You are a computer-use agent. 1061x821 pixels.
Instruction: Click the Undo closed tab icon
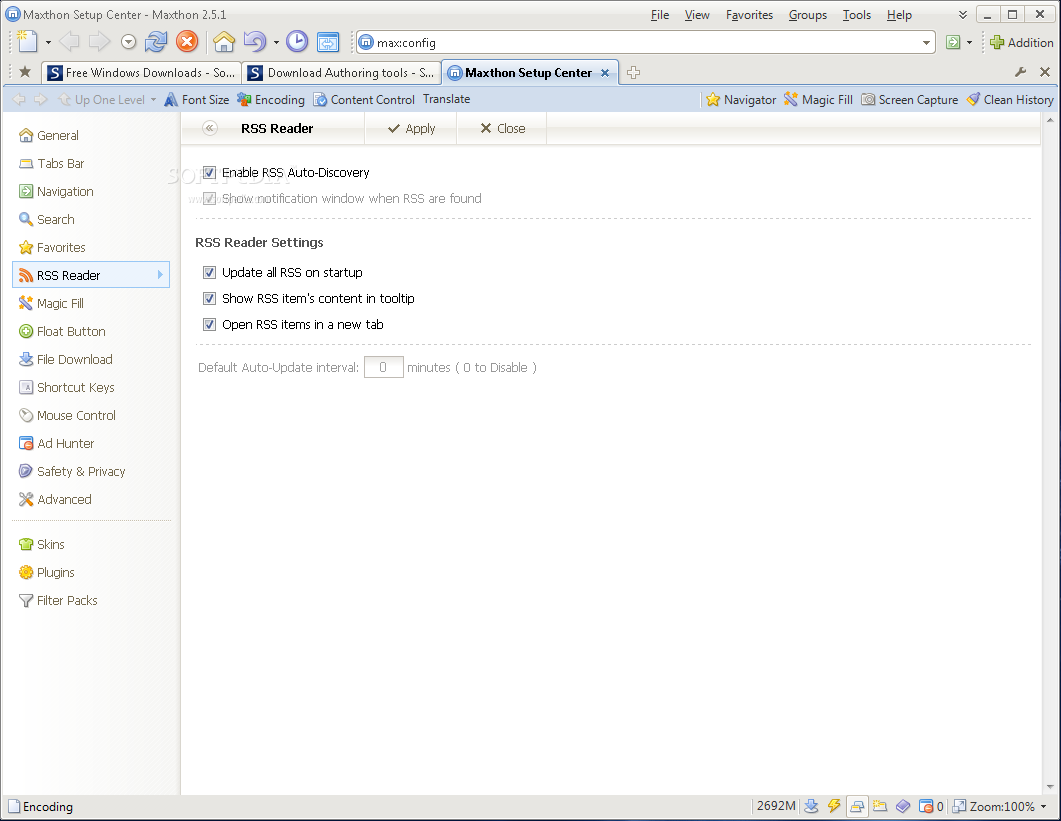coord(255,42)
